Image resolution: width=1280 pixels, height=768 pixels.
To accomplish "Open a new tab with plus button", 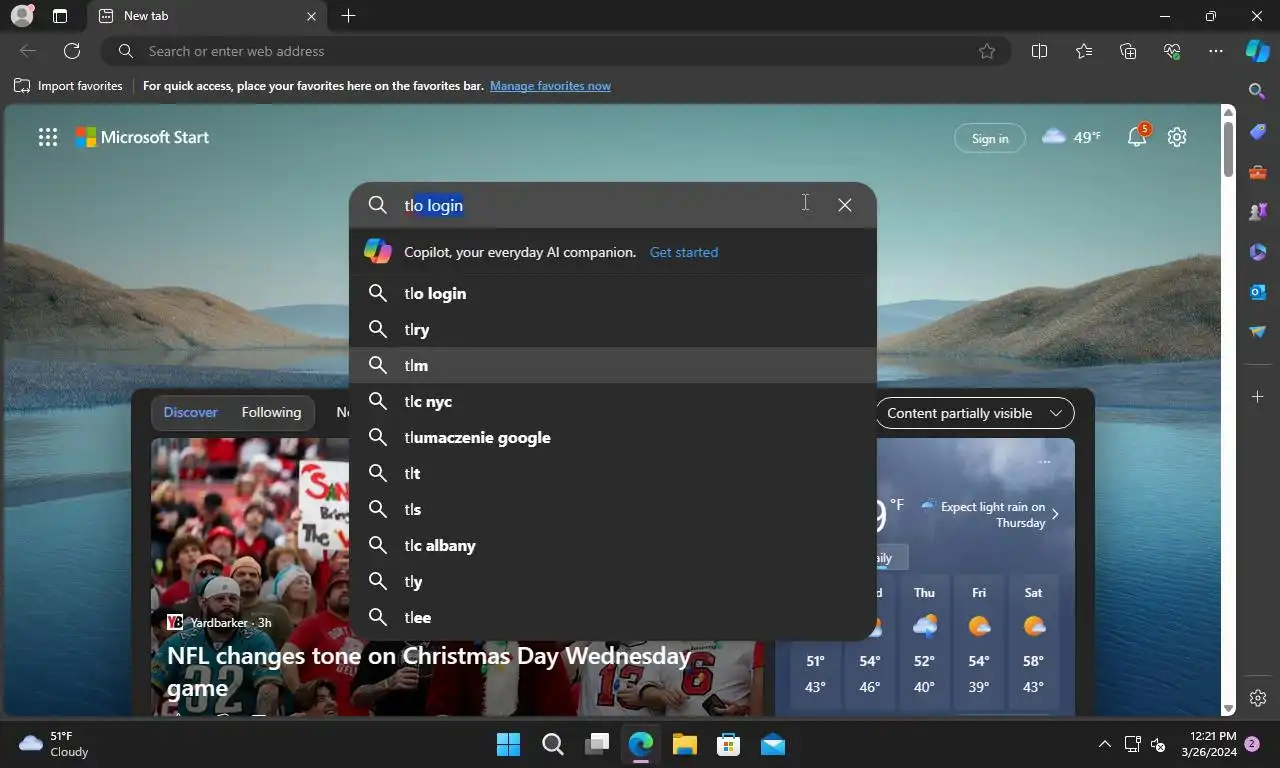I will pyautogui.click(x=348, y=16).
